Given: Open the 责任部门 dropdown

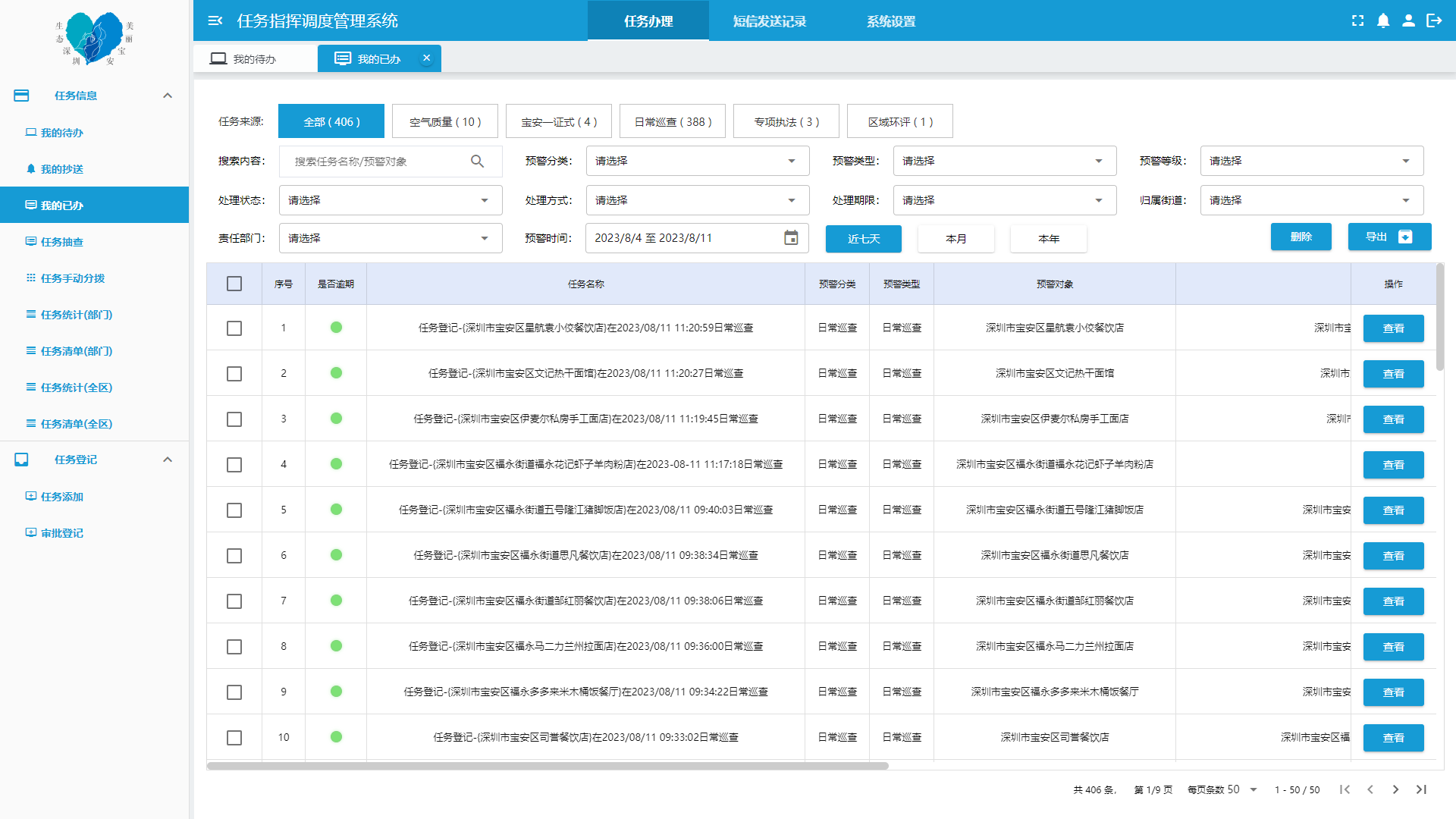Looking at the screenshot, I should click(391, 238).
